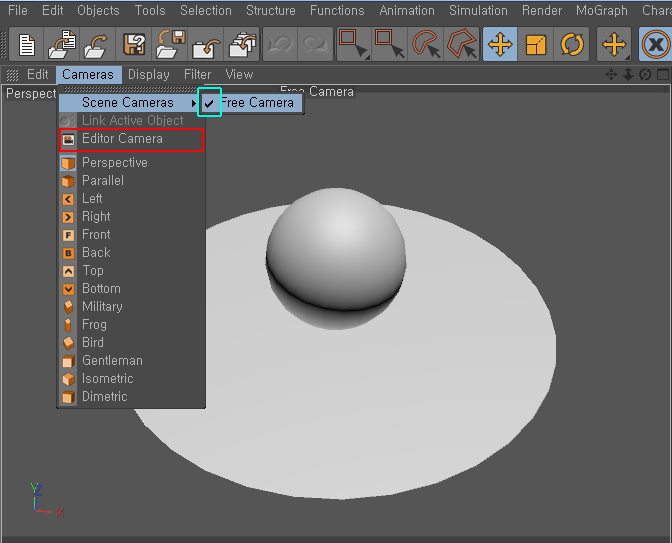Click the Close all projects icon
Viewport: 672px width, 543px height.
[x=242, y=45]
